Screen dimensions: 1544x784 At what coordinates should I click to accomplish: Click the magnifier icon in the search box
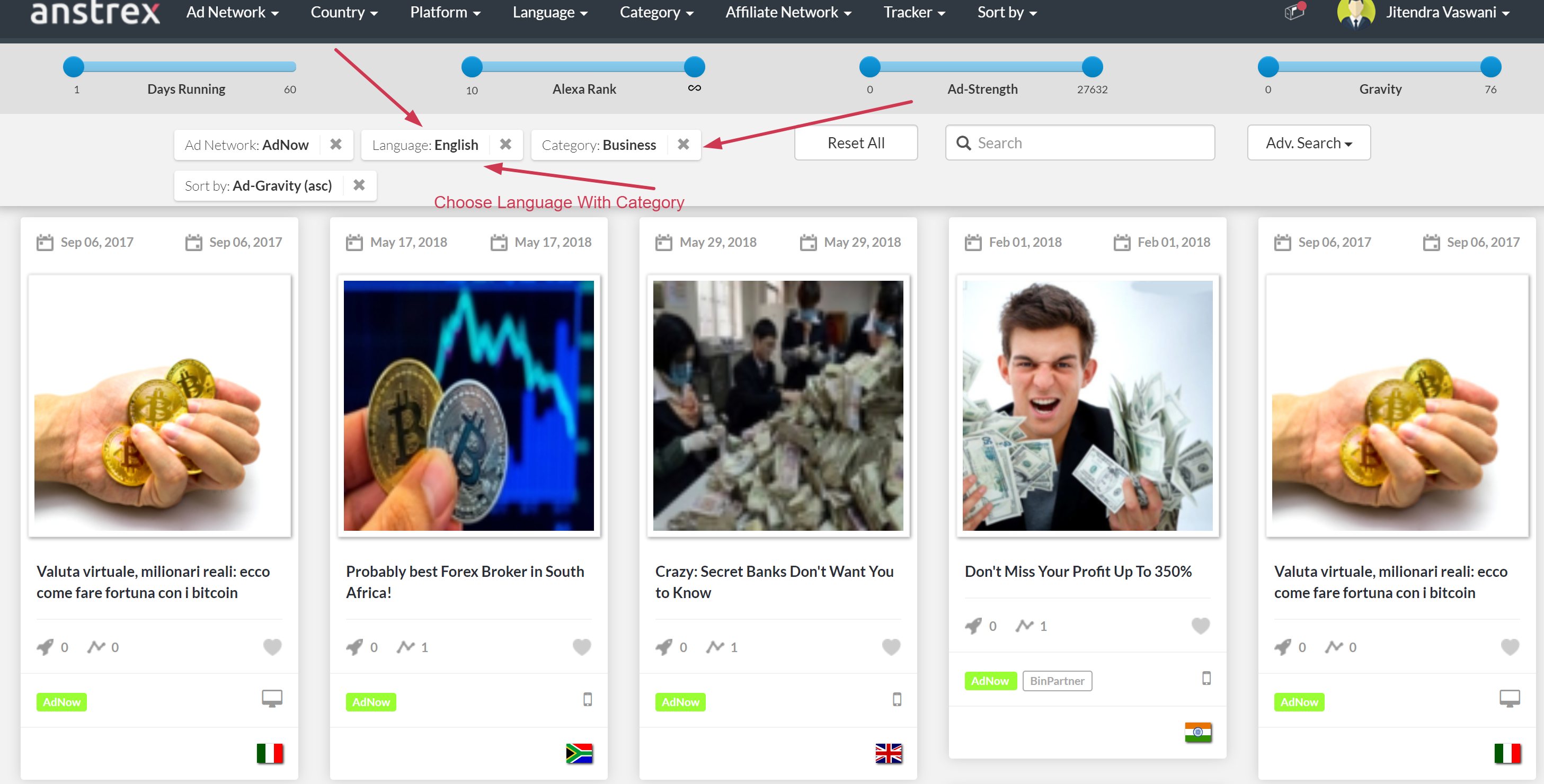point(963,143)
